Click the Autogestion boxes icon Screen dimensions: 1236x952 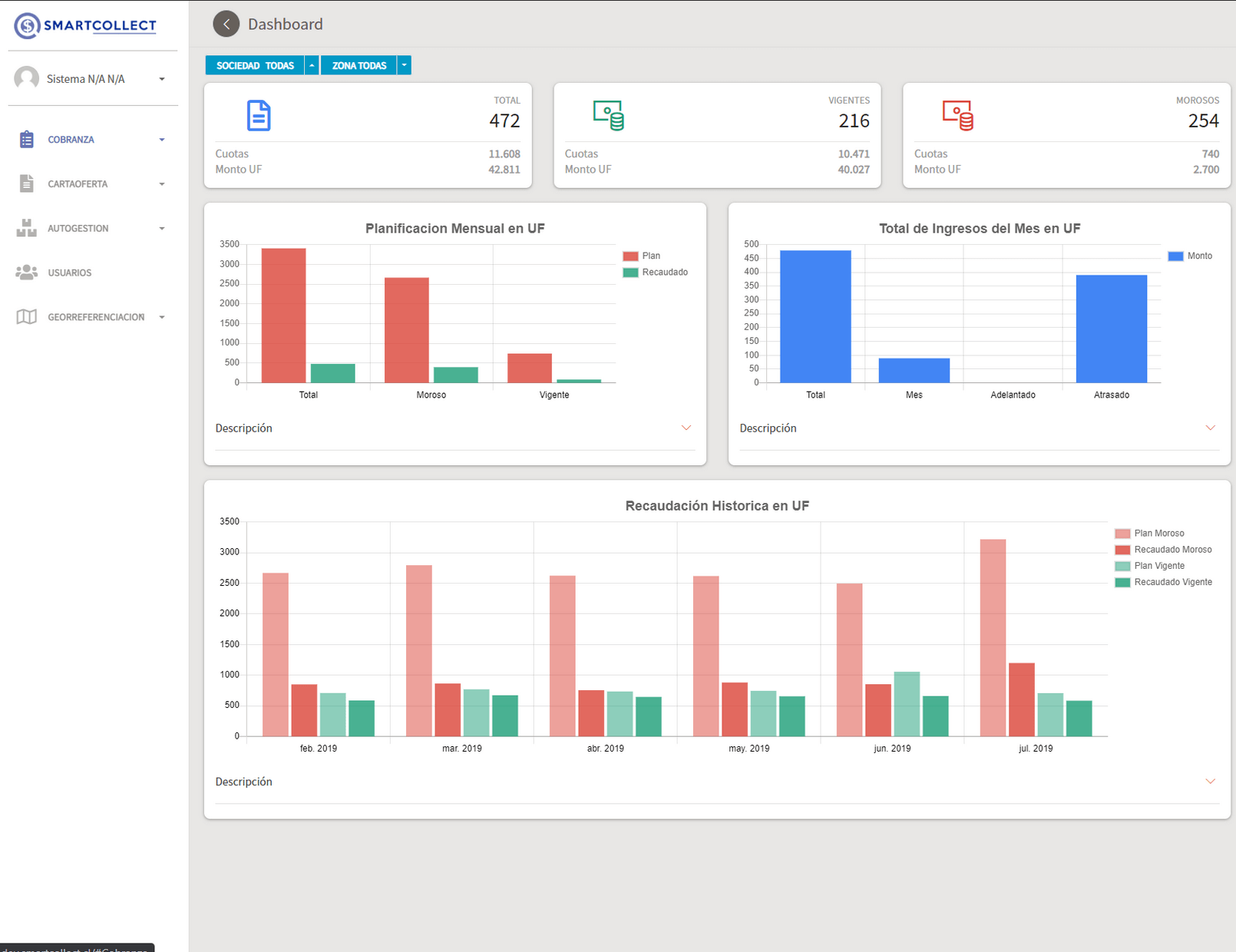tap(27, 228)
